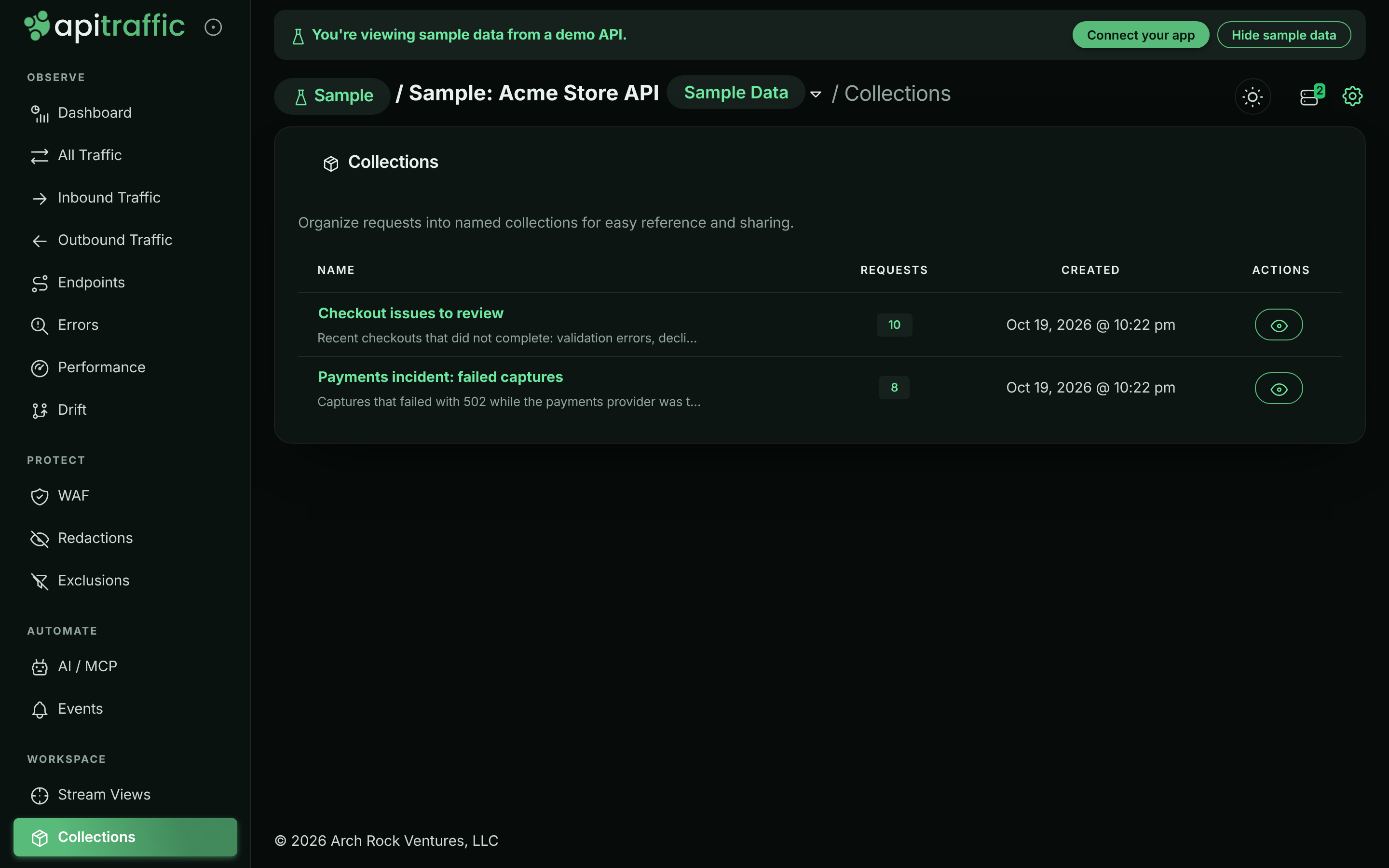Viewport: 1389px width, 868px height.
Task: Click the Stream Views target icon
Action: pos(40,796)
